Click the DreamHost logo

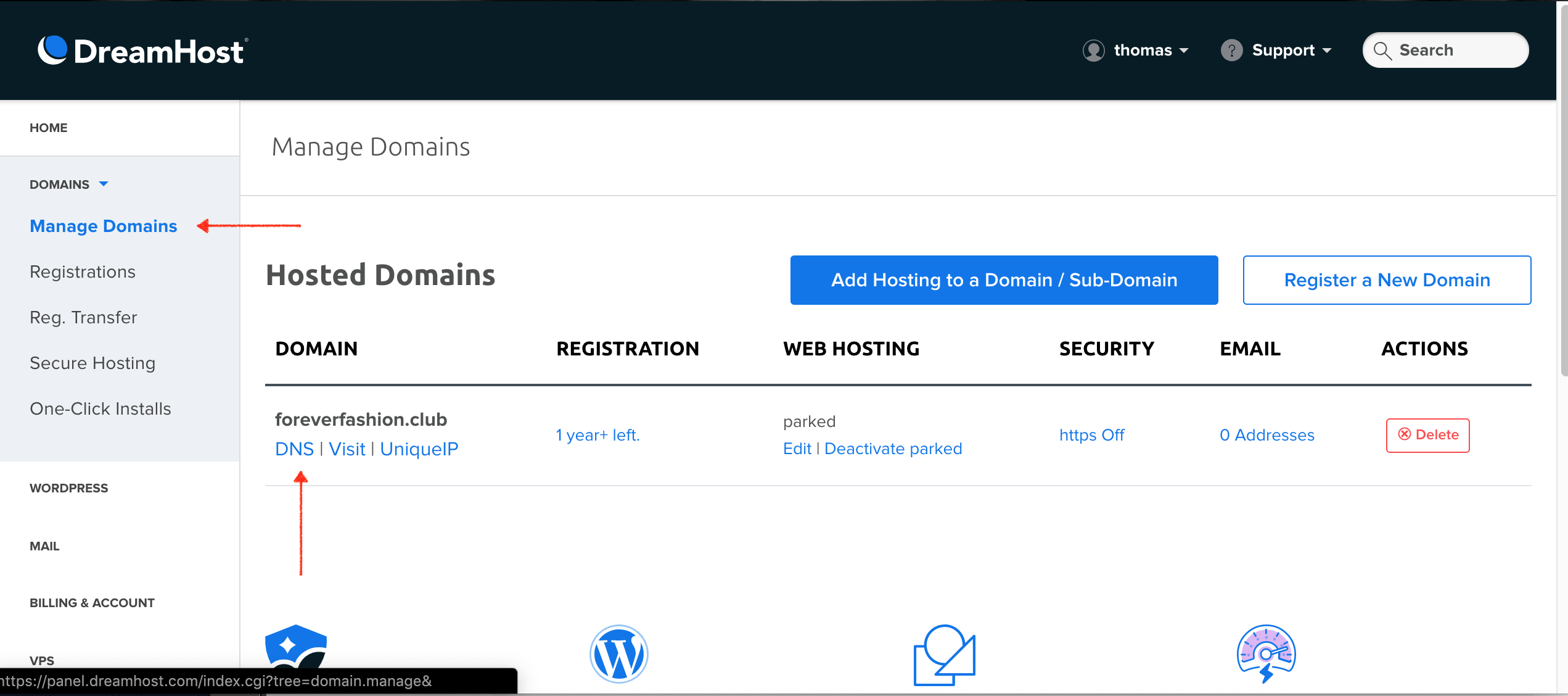143,51
